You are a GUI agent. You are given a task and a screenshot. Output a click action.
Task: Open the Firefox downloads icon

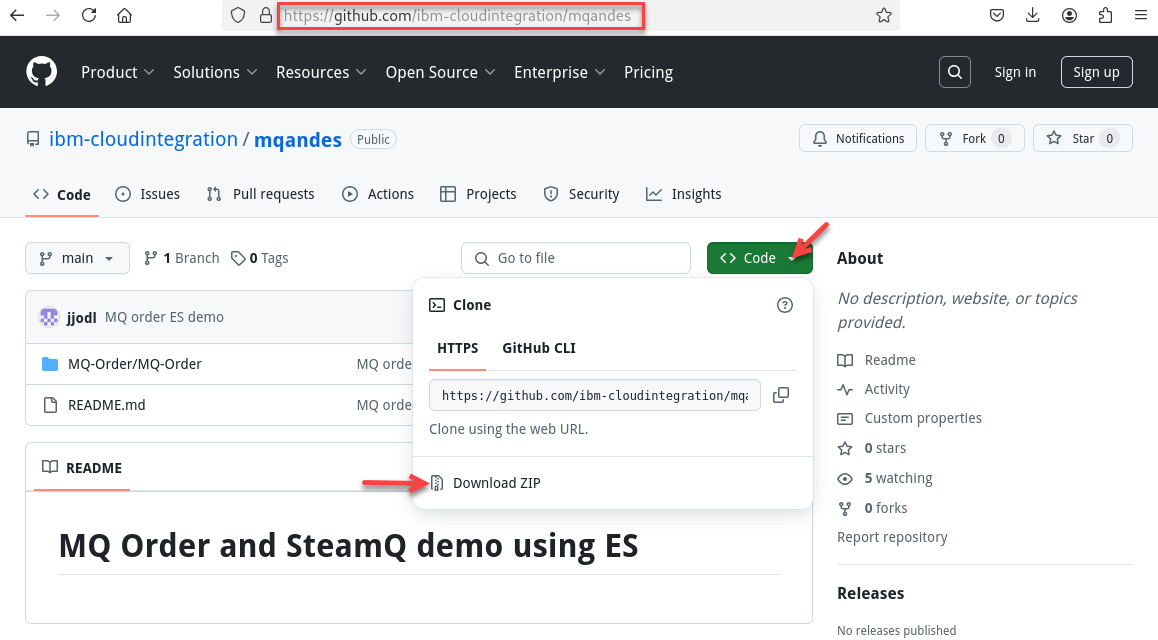1033,15
